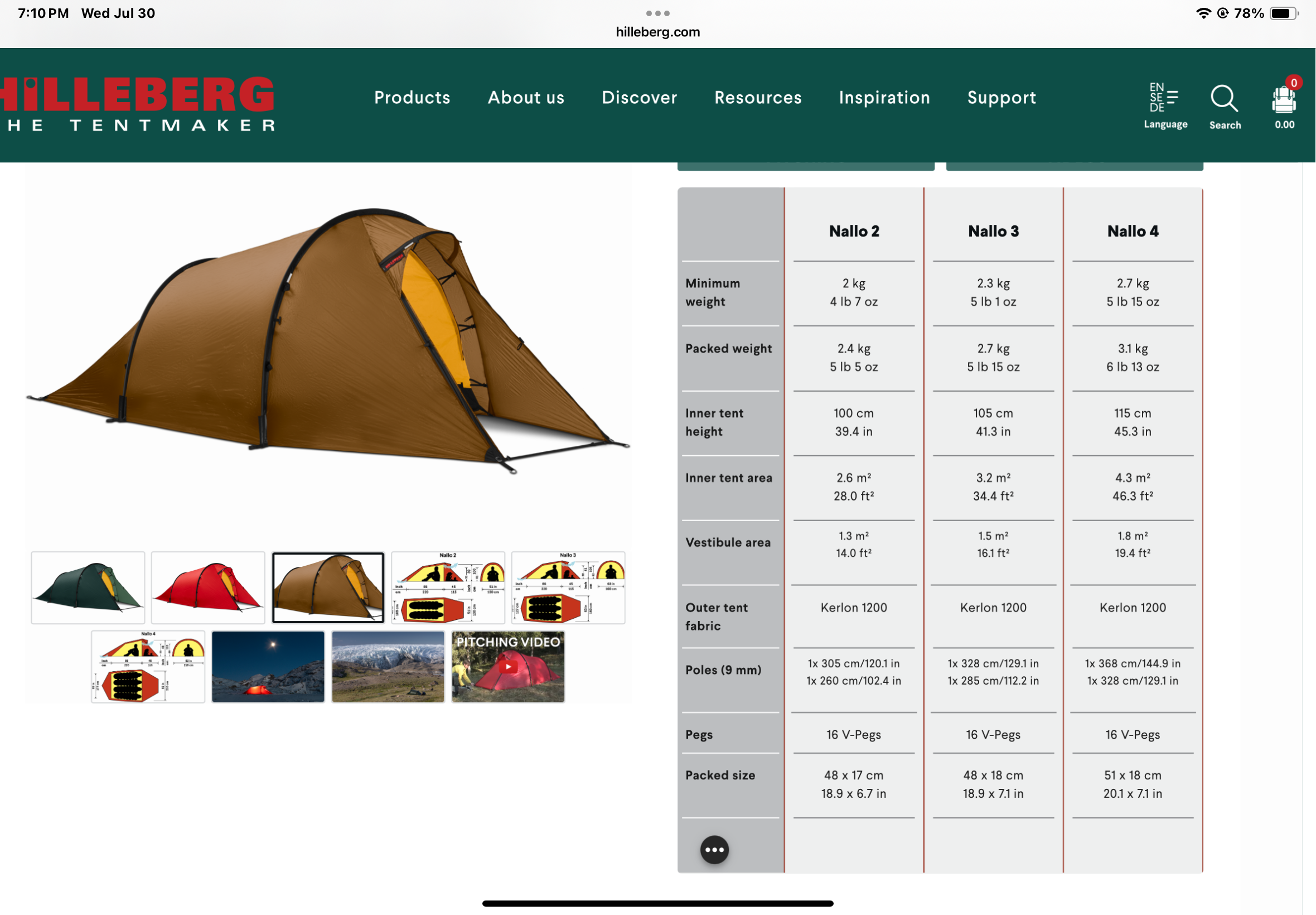The height and width of the screenshot is (915, 1316).
Task: Tap the Wi-Fi status icon
Action: pyautogui.click(x=1203, y=13)
